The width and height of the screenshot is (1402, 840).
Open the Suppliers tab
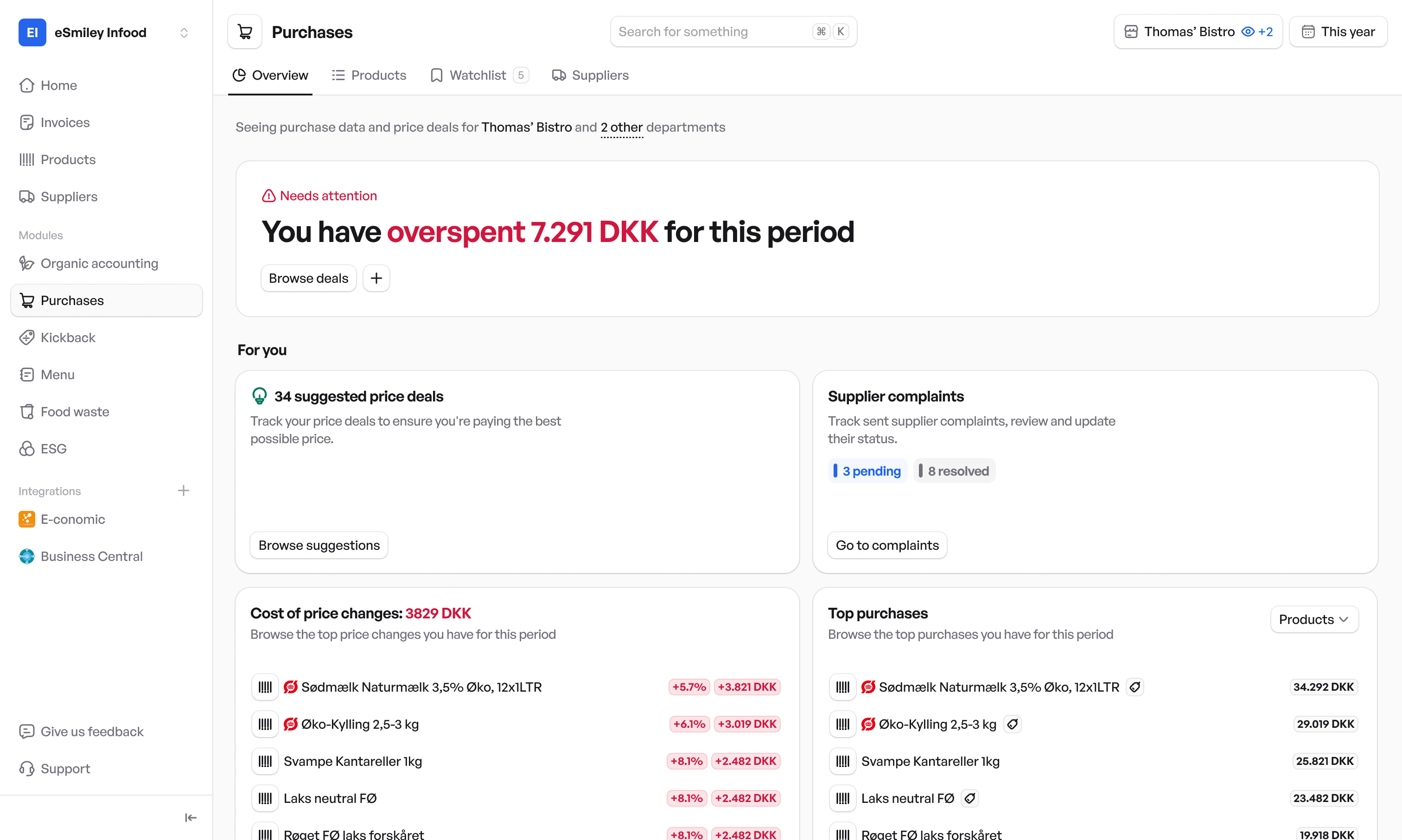[590, 75]
